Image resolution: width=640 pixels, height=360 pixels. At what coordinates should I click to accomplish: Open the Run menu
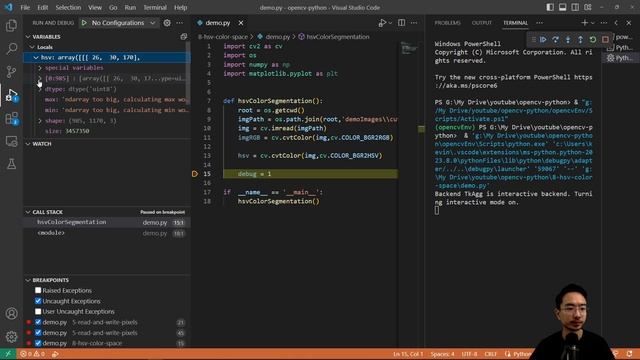tap(130, 7)
